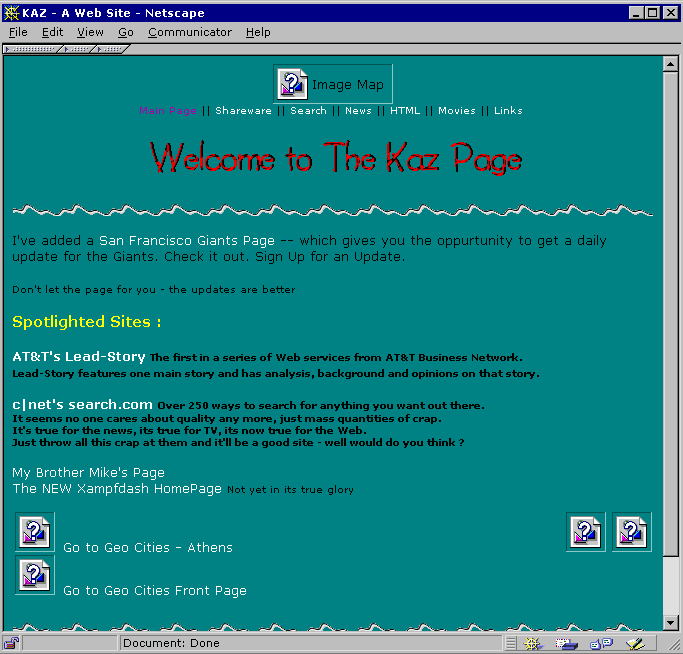
Task: Click the Netscape icon in the title bar
Action: coord(11,13)
